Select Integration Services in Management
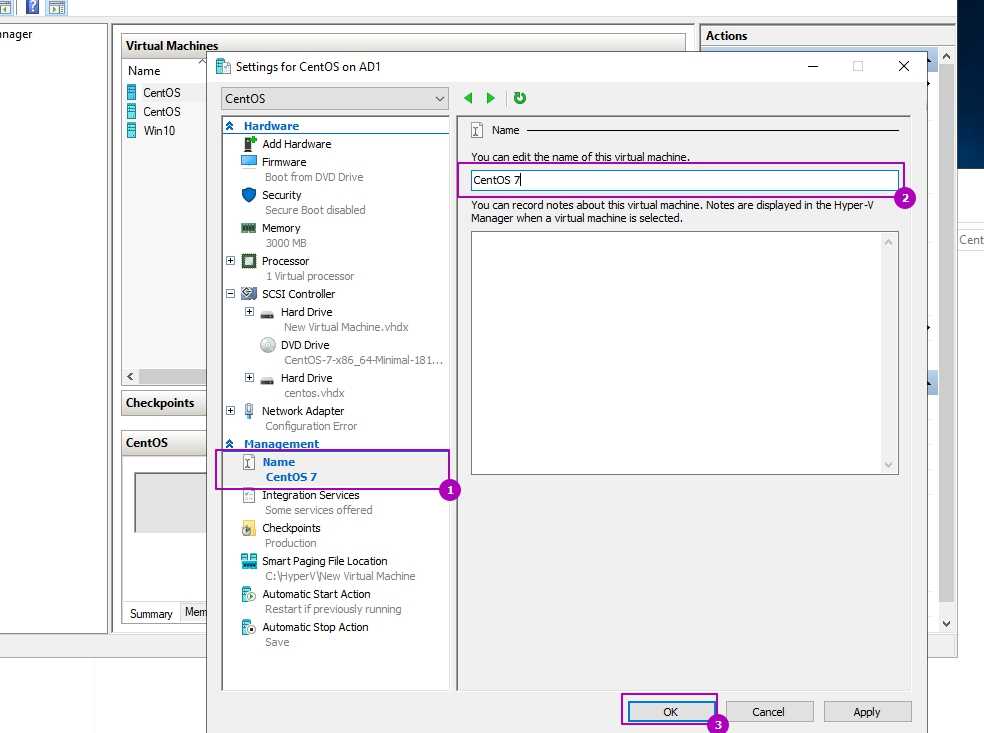This screenshot has height=733, width=984. pos(310,495)
